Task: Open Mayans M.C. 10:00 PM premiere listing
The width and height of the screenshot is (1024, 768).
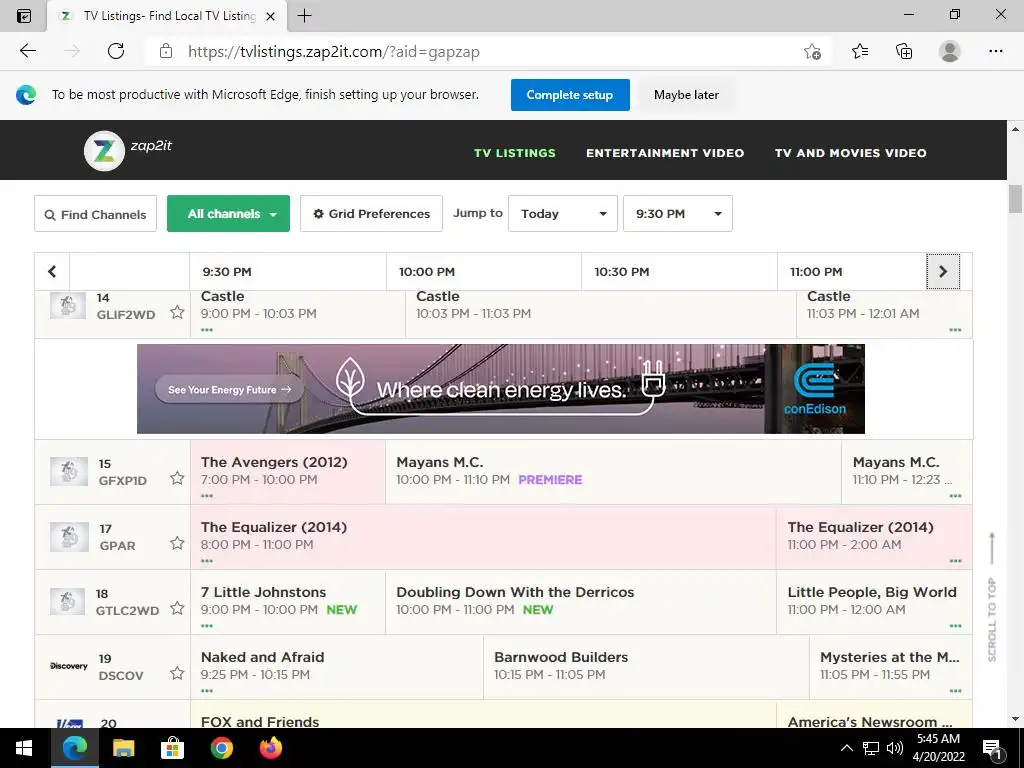Action: (x=613, y=471)
